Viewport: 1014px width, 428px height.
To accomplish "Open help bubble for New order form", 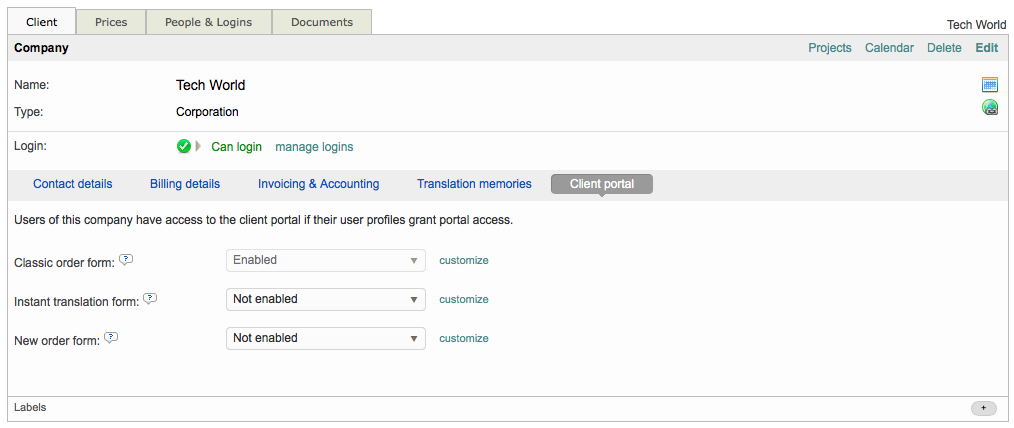I will (111, 337).
